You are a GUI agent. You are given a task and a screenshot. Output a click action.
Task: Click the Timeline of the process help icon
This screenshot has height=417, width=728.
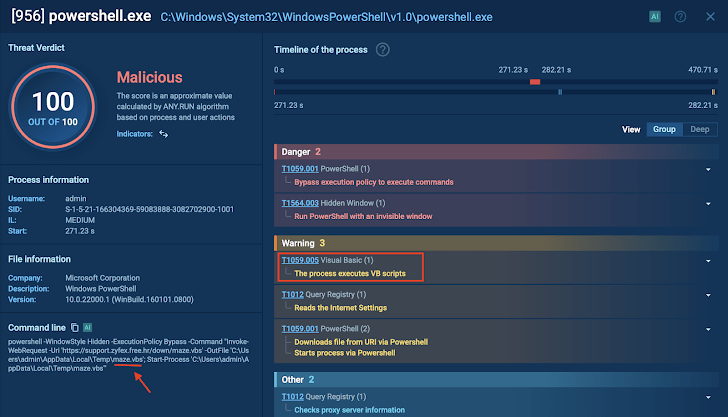[x=382, y=50]
